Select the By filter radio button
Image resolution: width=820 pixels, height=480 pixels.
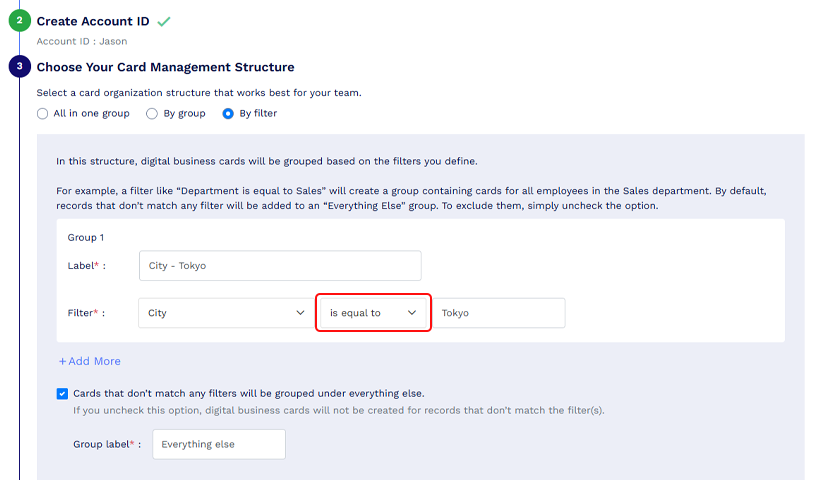(x=228, y=113)
